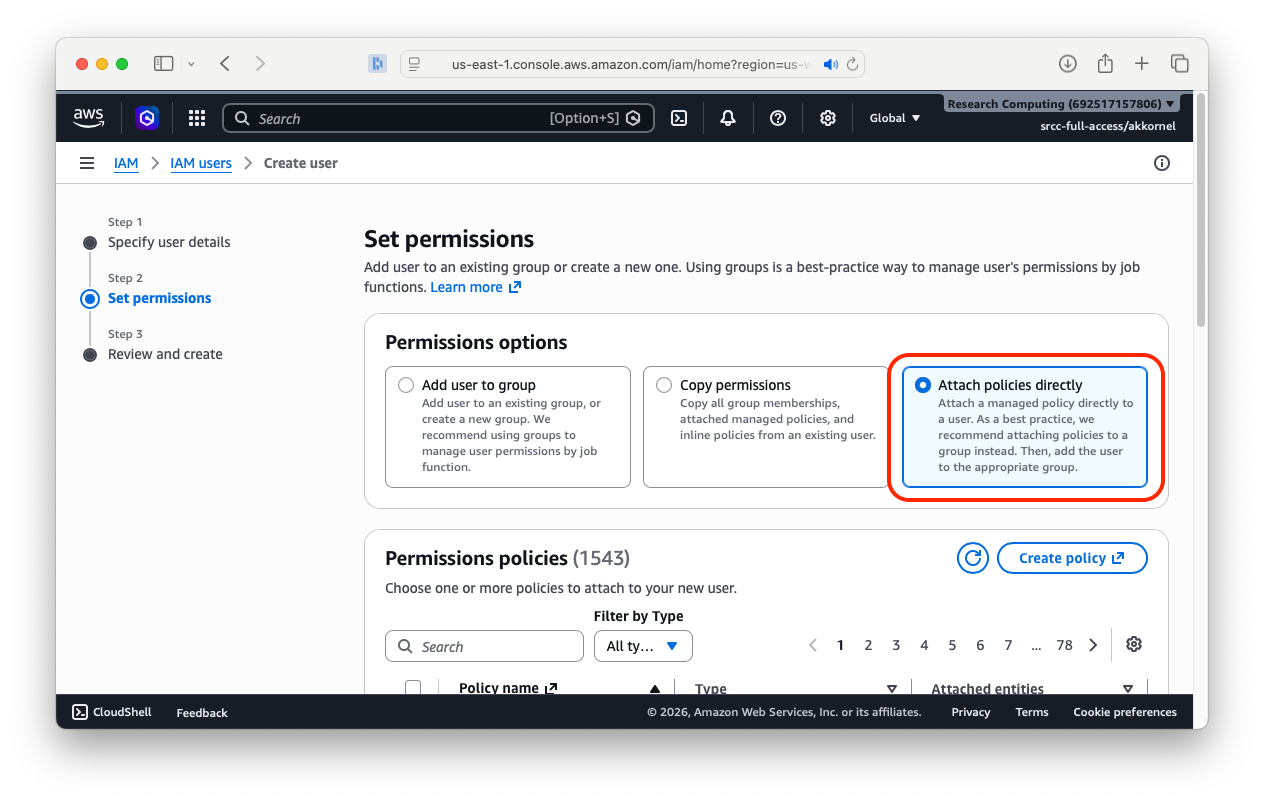Screen dimensions: 1264x803
Task: Open the IAM breadcrumb link
Action: (x=126, y=163)
